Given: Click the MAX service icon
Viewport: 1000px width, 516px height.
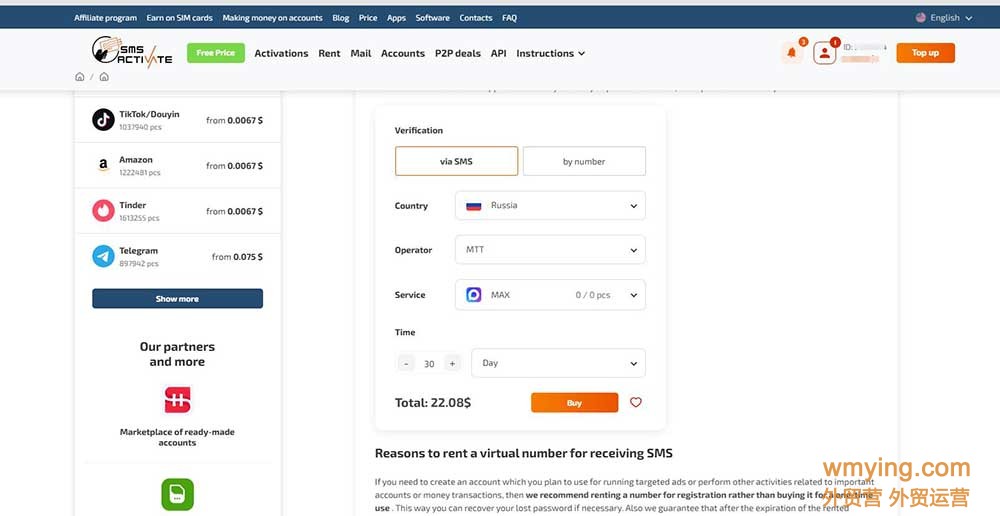Looking at the screenshot, I should pyautogui.click(x=474, y=295).
